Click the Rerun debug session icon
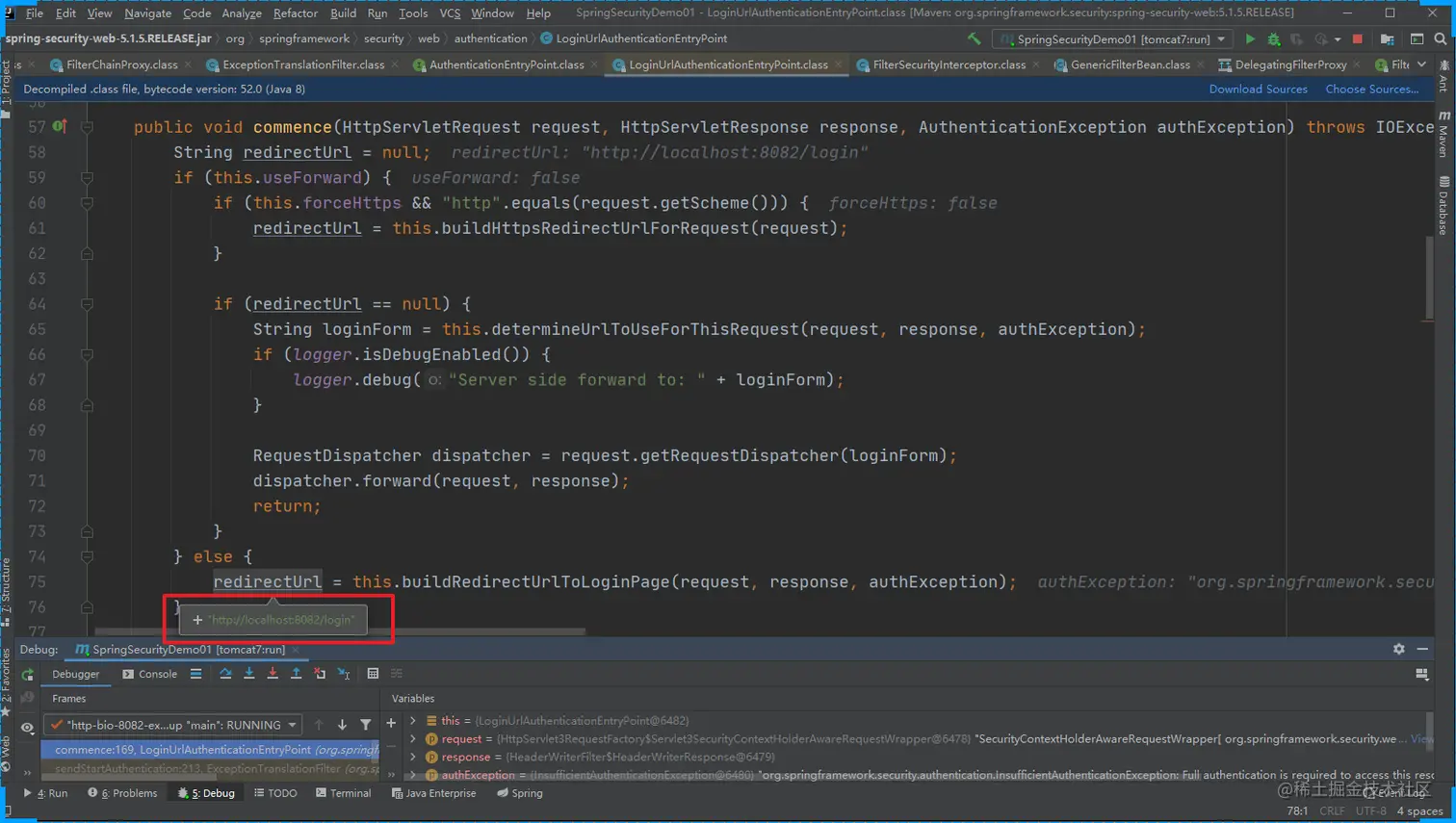 [27, 675]
